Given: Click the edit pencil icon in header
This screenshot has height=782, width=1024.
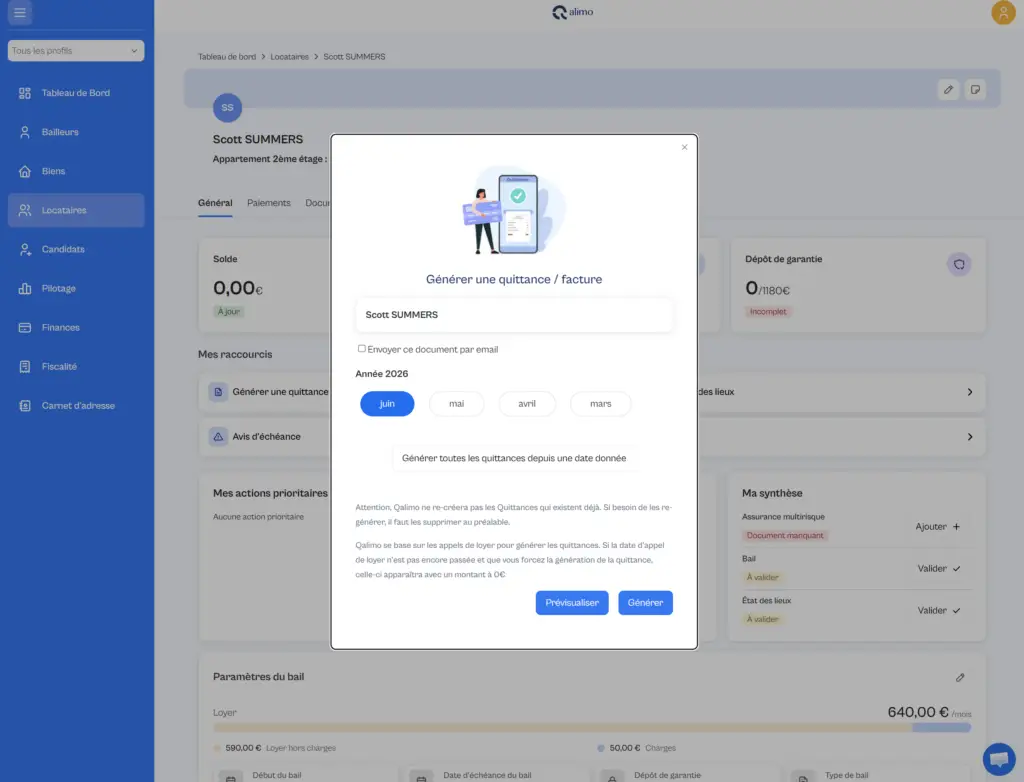Looking at the screenshot, I should point(948,90).
